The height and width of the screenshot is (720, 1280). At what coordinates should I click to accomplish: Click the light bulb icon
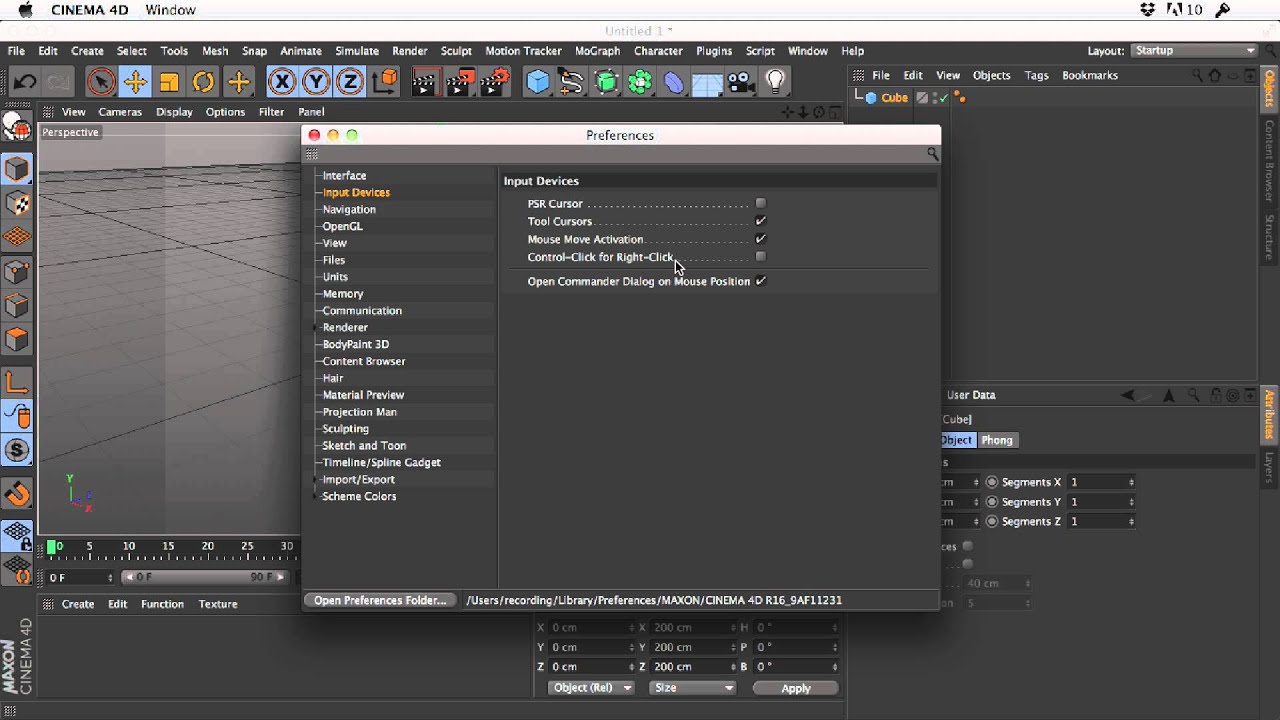(775, 82)
